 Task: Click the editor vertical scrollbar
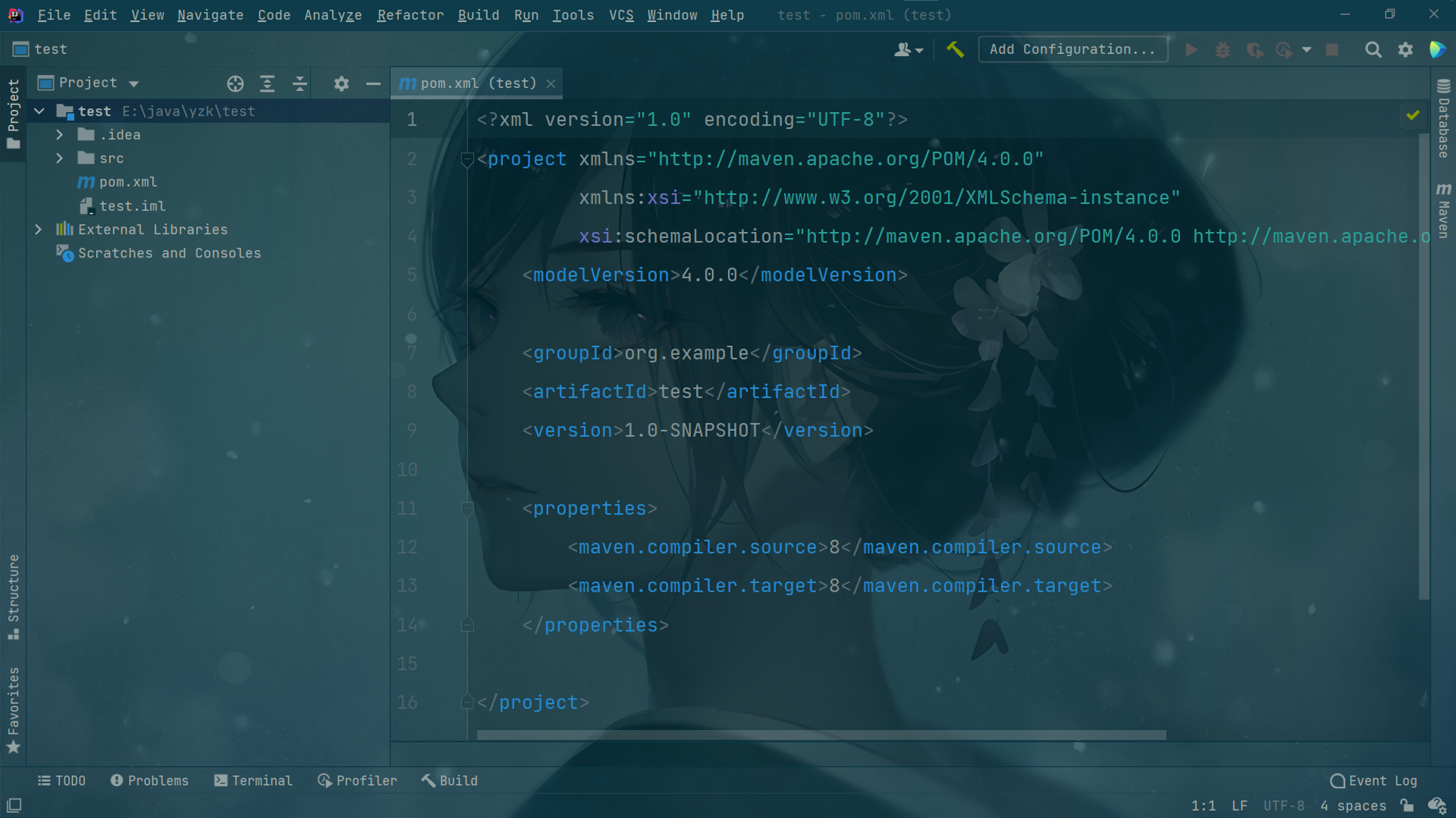tap(1424, 366)
